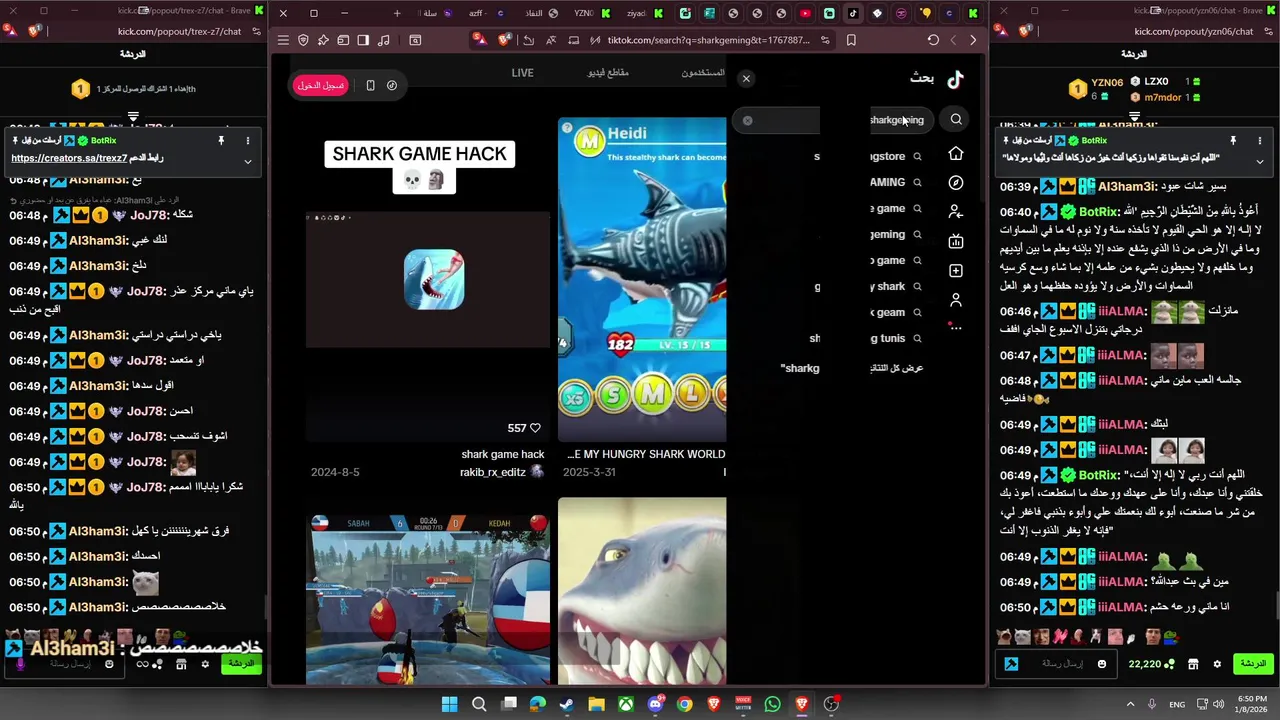Open File Explorer from the taskbar

(596, 704)
